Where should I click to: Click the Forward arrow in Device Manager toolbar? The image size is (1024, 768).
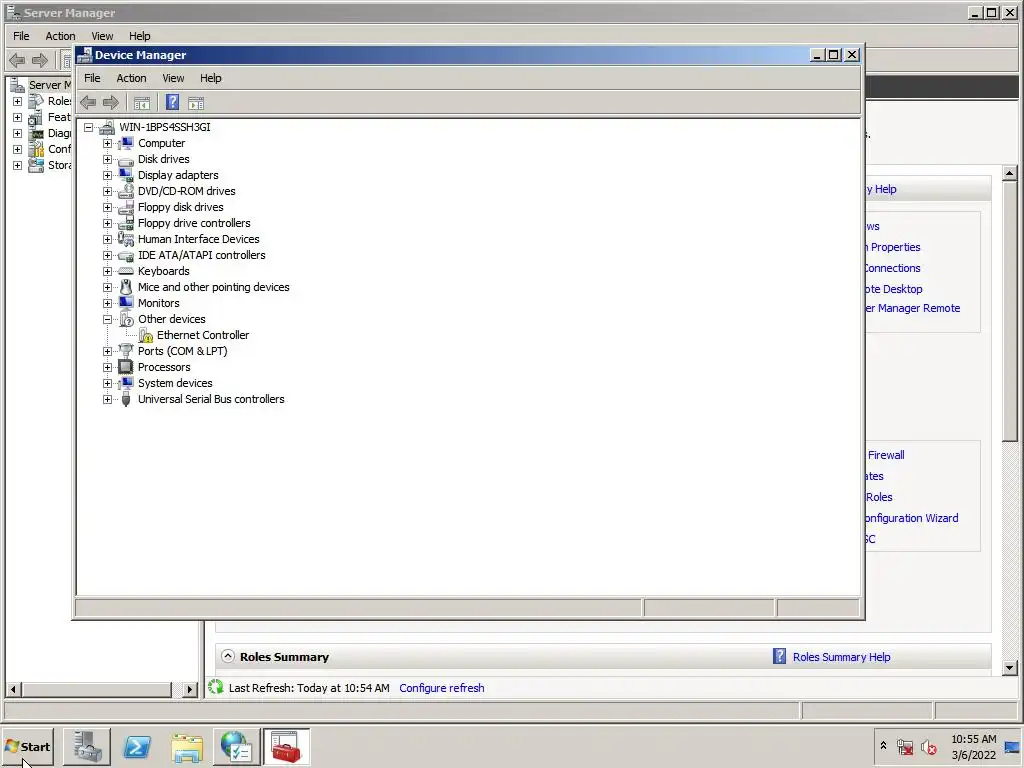[x=111, y=103]
